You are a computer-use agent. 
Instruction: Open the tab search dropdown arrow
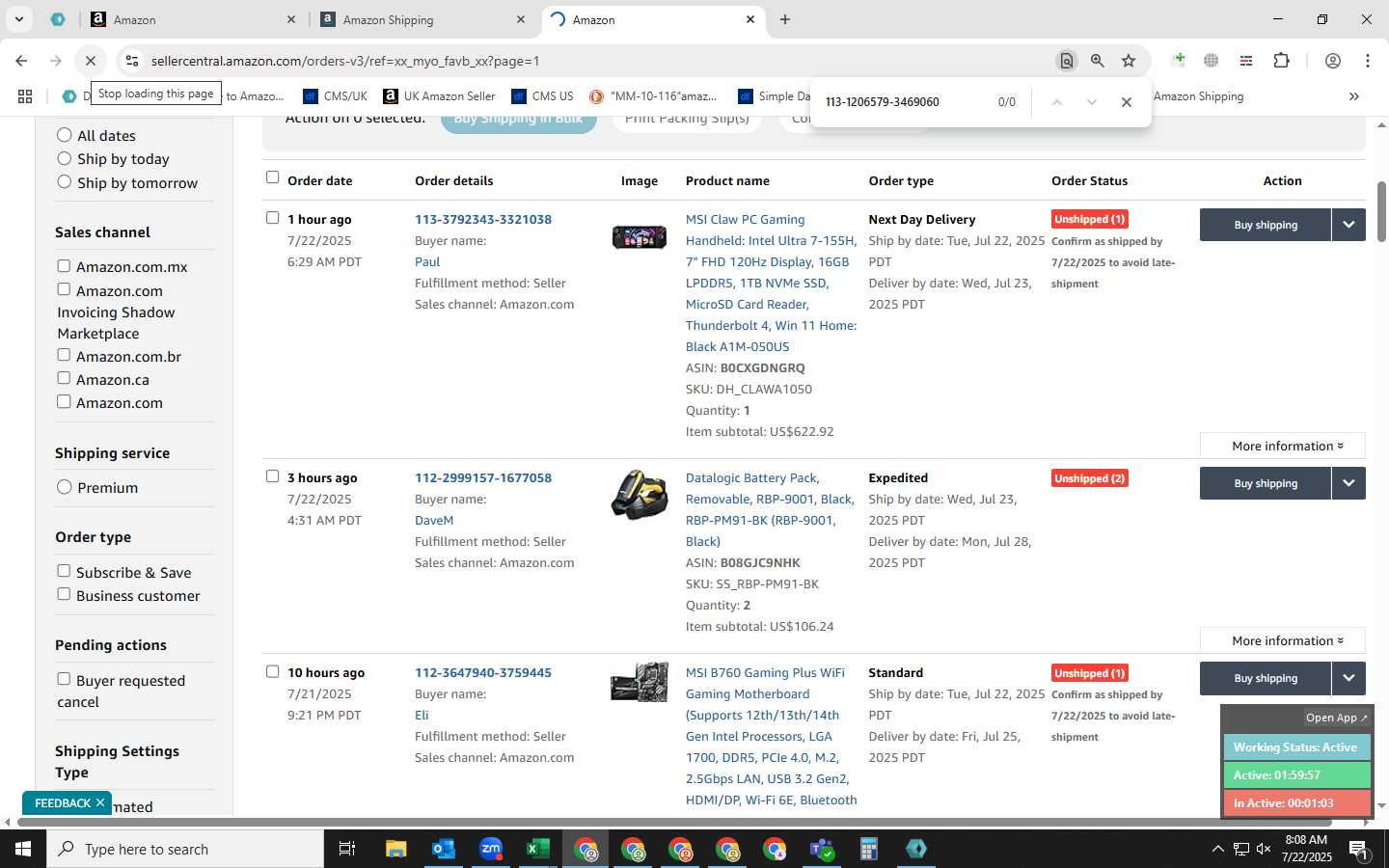pos(18,19)
